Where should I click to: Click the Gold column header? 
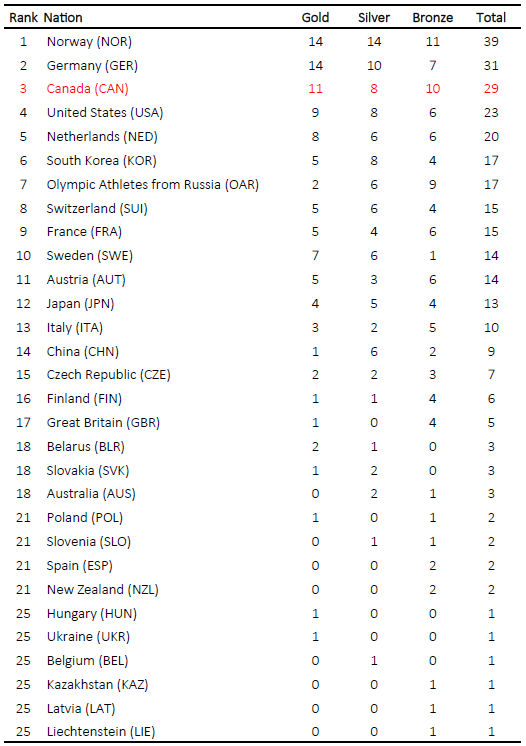315,18
